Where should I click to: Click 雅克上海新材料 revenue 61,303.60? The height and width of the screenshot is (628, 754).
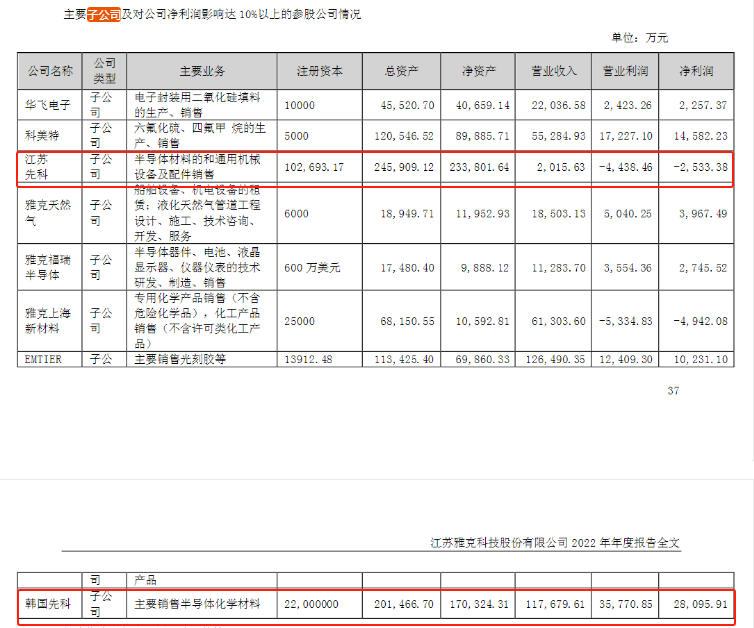558,321
